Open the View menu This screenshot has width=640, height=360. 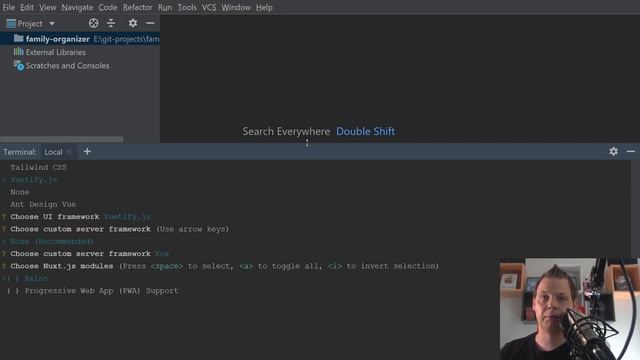48,7
